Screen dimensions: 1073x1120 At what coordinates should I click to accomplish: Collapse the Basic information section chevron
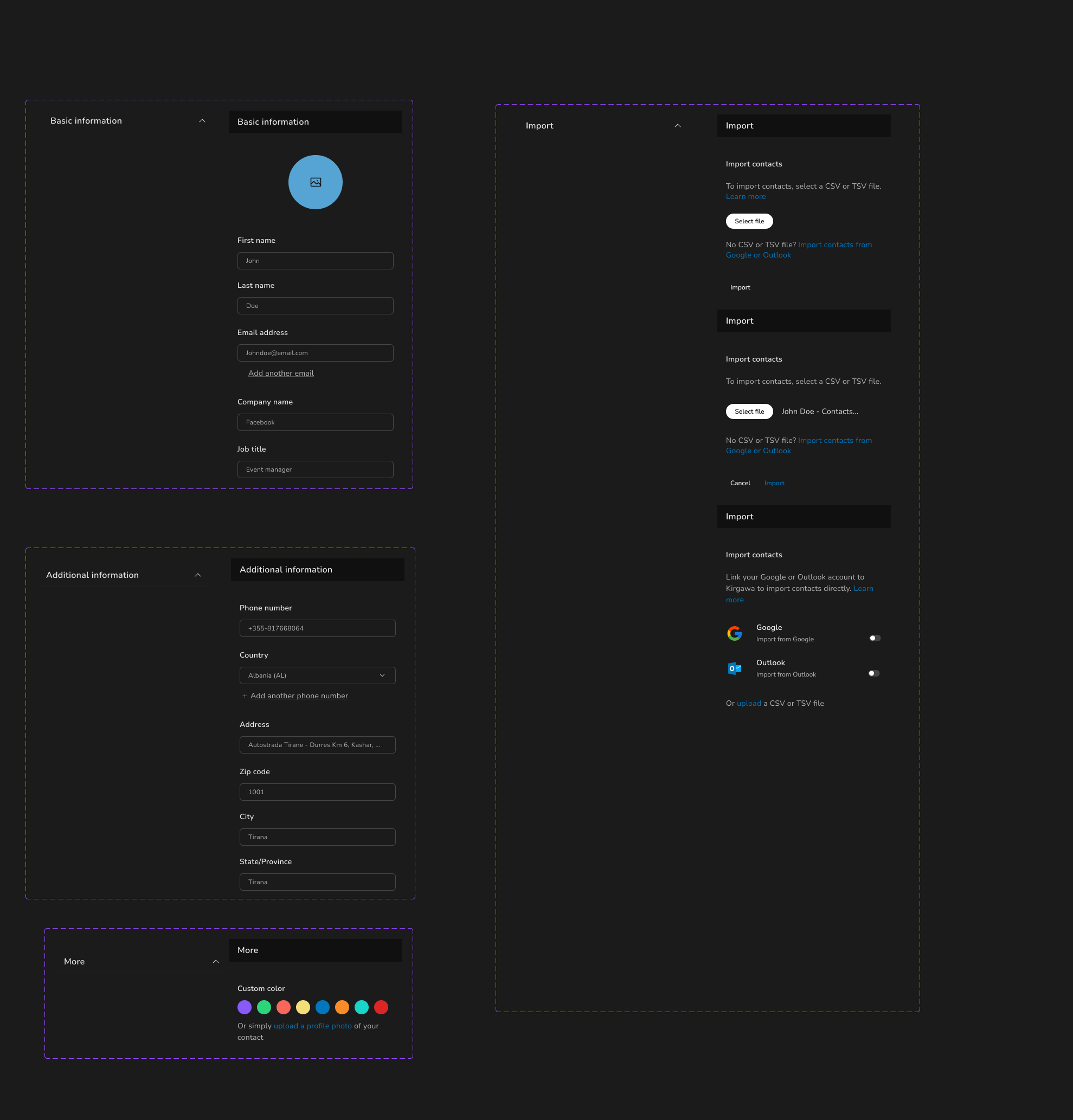202,121
